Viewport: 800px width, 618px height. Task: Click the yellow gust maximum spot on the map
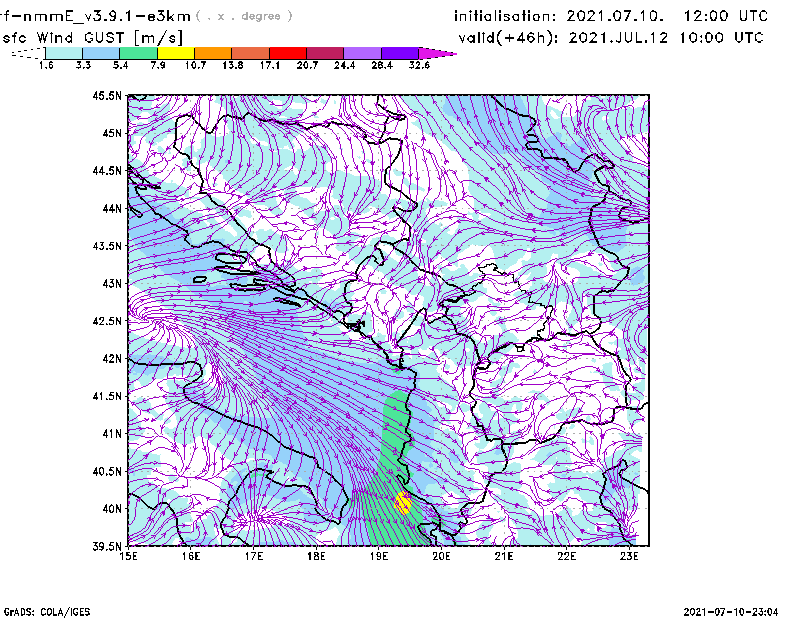click(x=403, y=503)
